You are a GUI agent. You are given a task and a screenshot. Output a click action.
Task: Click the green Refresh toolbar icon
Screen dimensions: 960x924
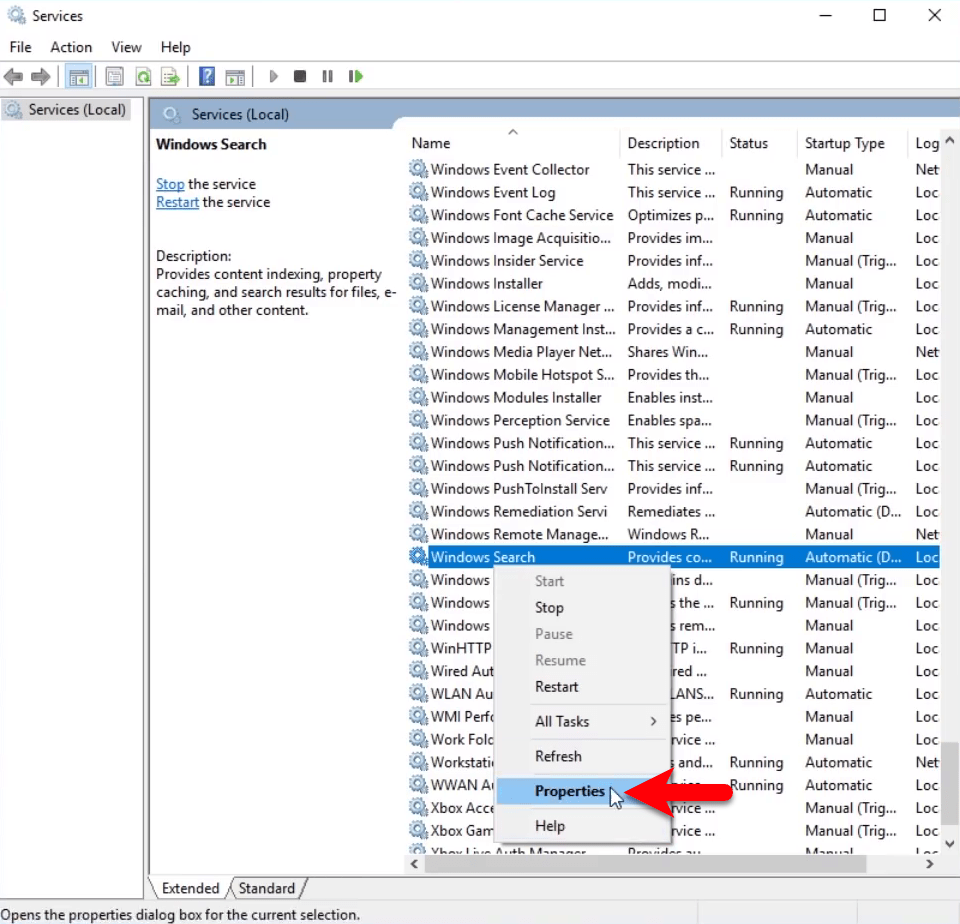pos(143,77)
